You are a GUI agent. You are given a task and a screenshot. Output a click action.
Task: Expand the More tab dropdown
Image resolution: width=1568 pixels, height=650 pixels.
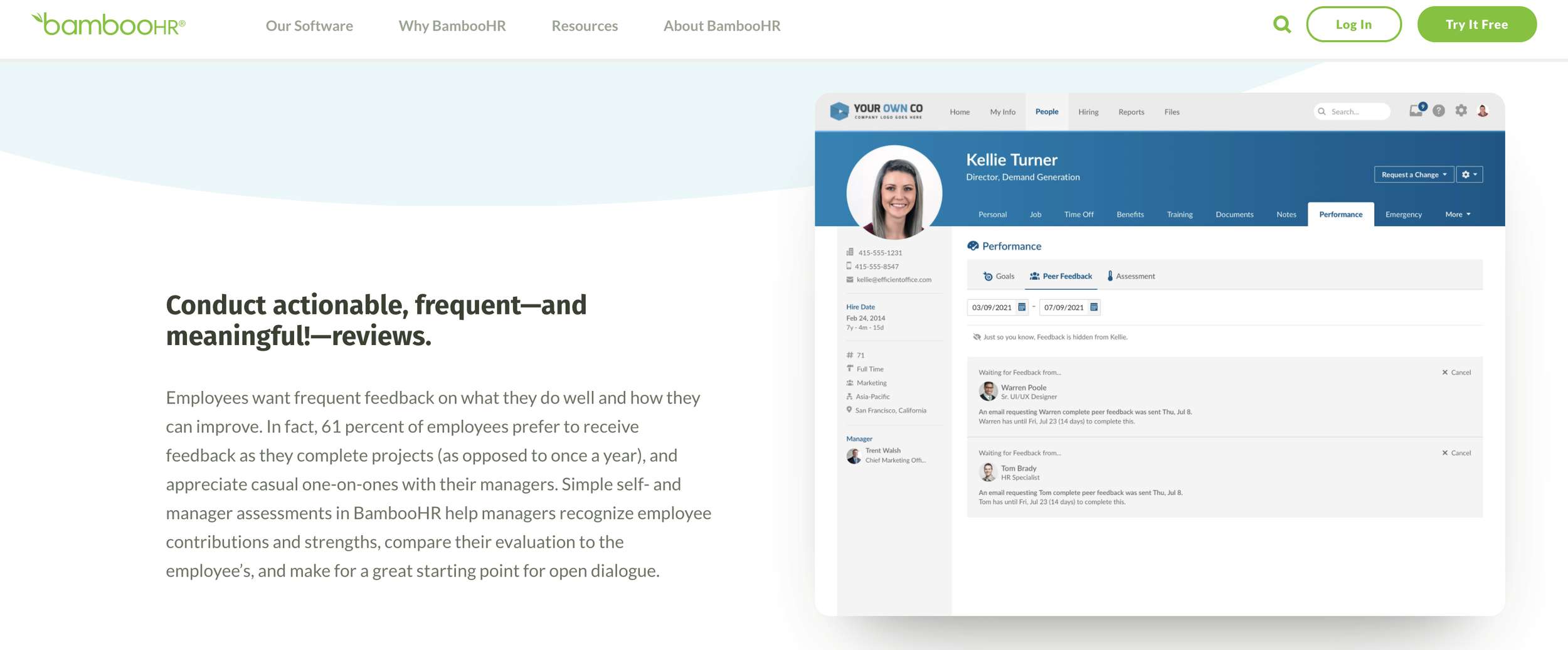point(1458,215)
